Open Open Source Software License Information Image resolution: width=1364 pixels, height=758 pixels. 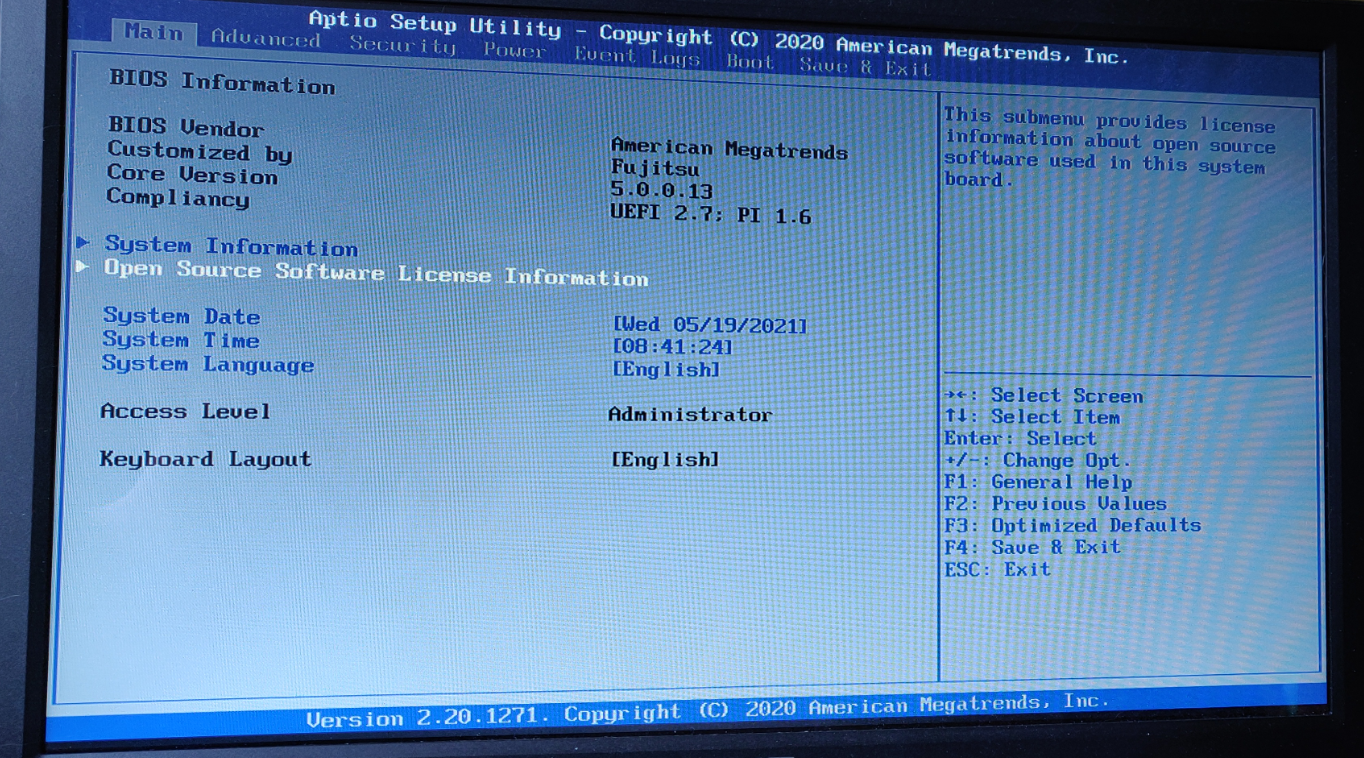376,273
